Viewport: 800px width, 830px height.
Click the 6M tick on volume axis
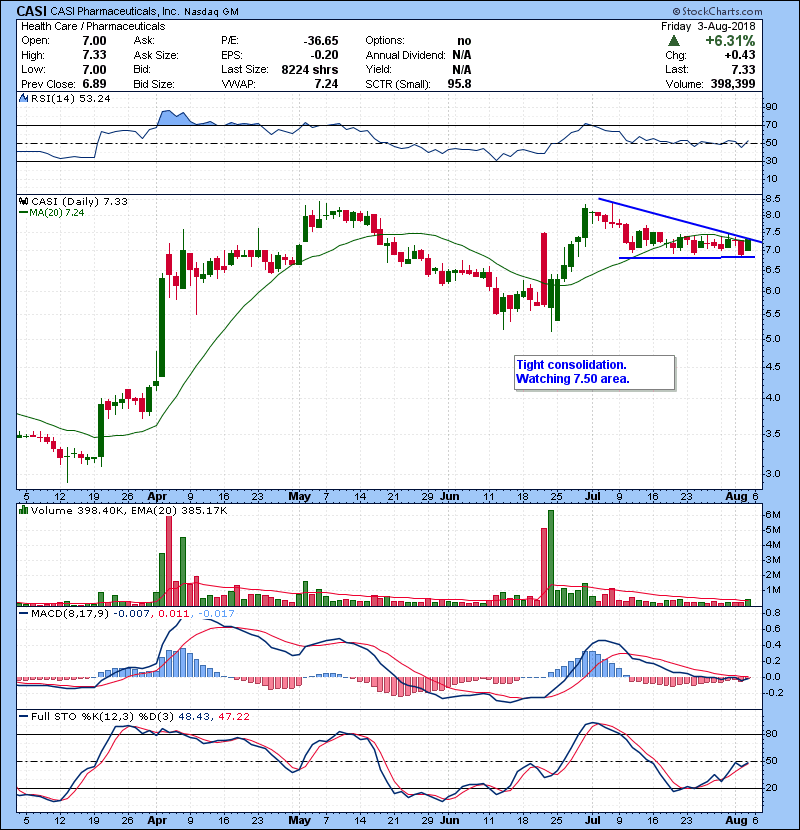(772, 515)
